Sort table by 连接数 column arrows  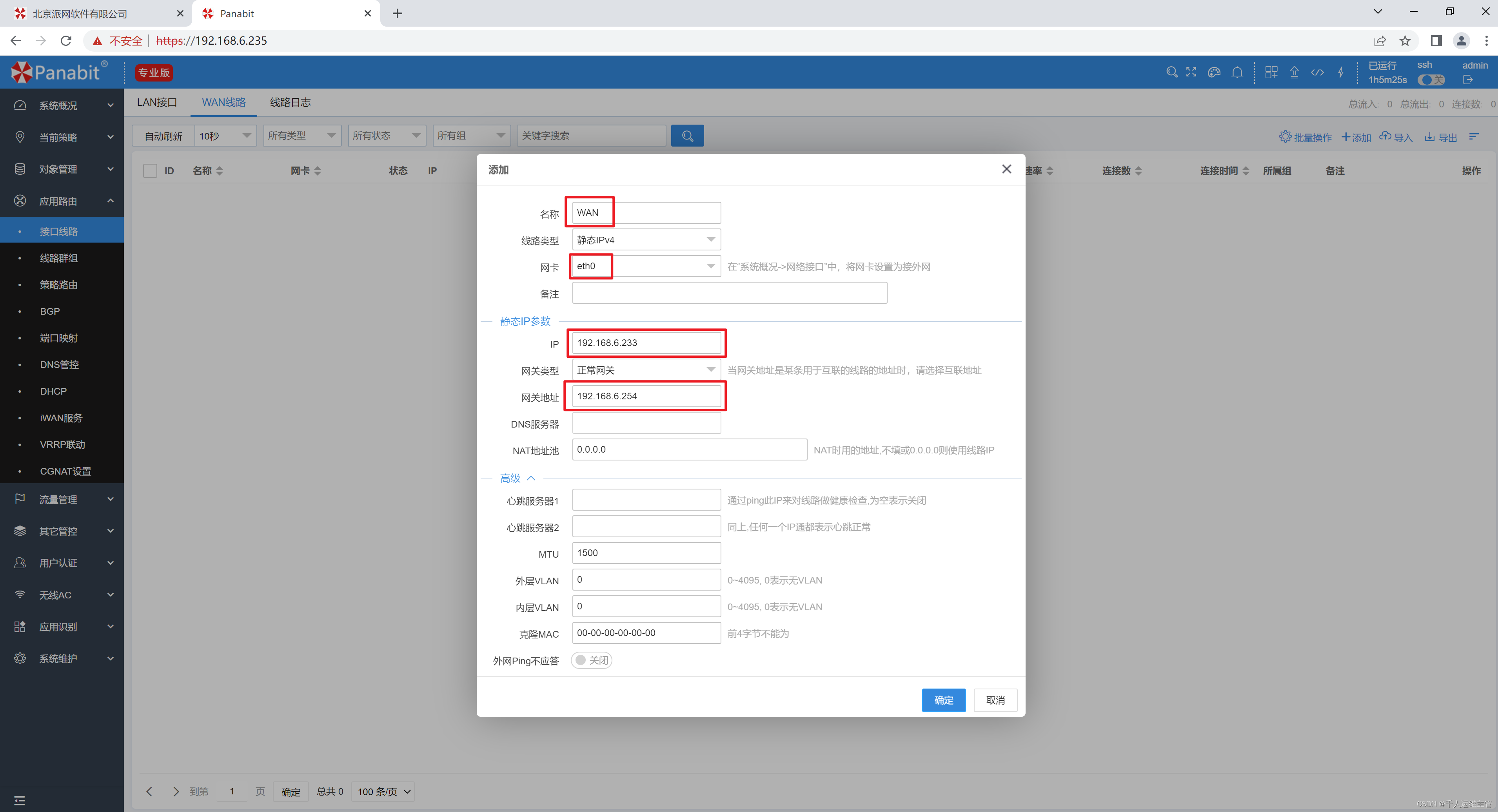coord(1138,171)
